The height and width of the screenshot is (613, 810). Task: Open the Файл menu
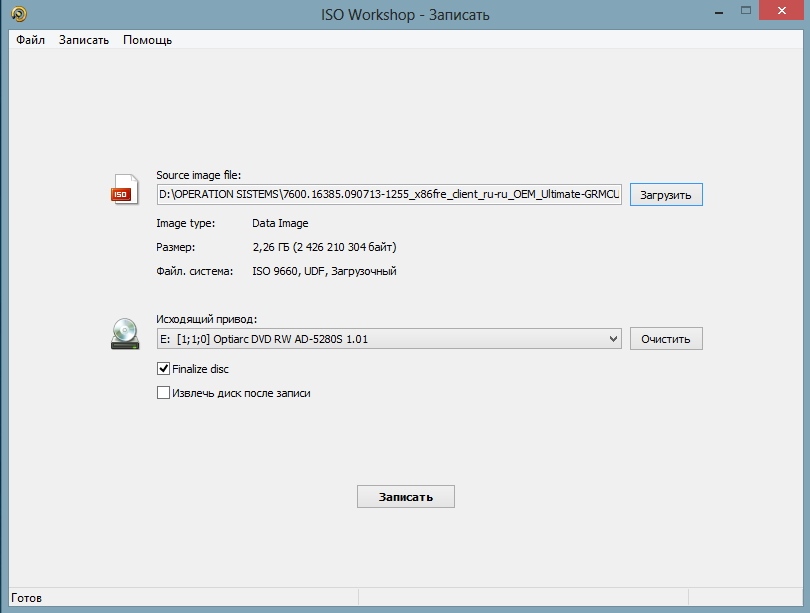(x=30, y=40)
